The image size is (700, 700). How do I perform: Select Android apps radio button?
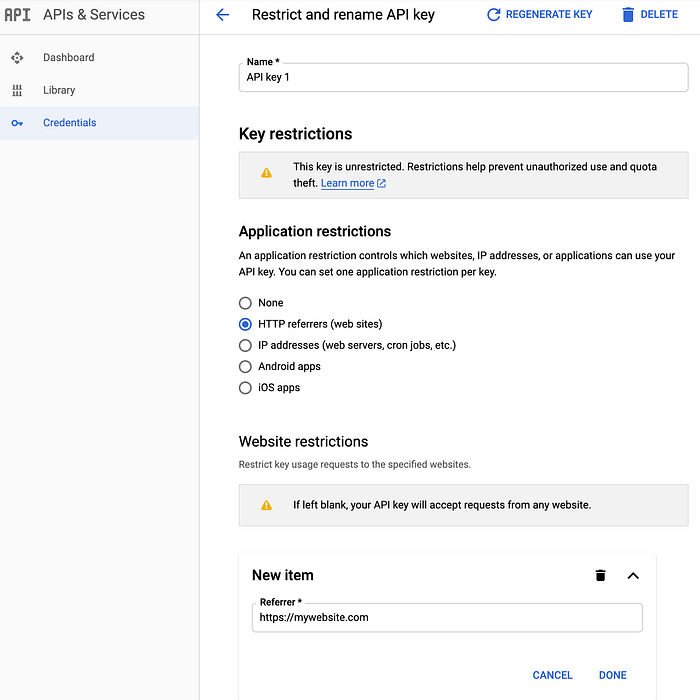pyautogui.click(x=246, y=366)
